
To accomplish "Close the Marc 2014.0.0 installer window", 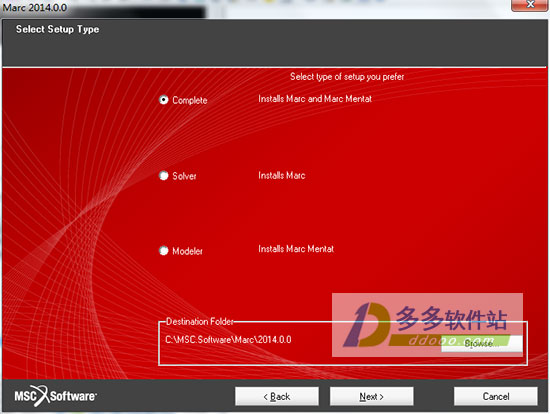I will [530, 5].
